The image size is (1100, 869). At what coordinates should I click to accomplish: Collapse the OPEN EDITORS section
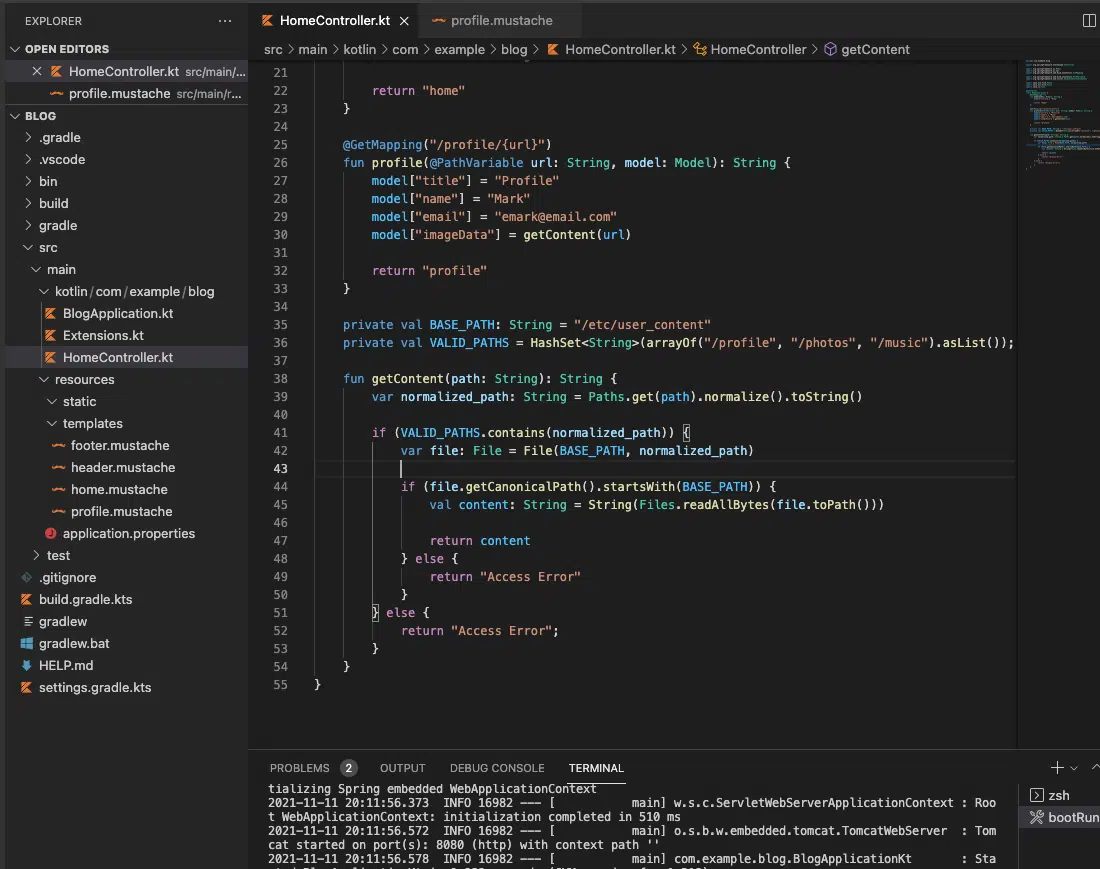coord(14,47)
